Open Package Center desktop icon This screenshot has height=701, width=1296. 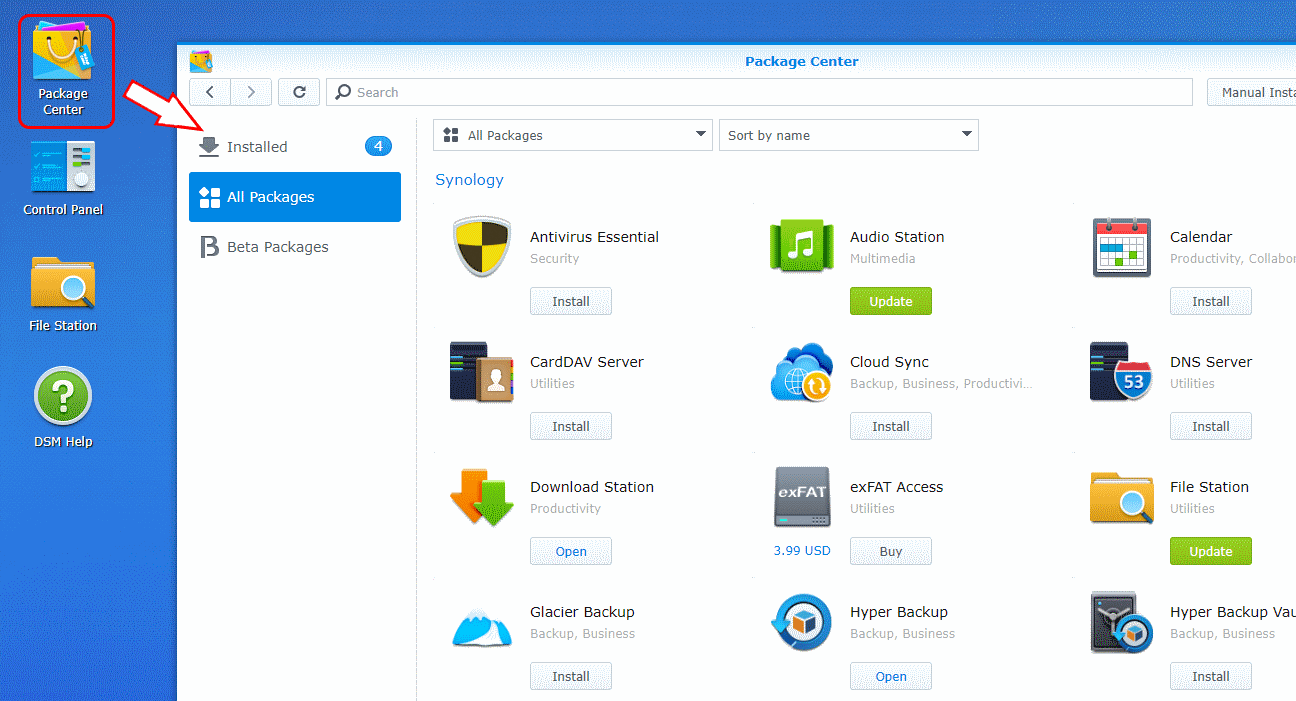coord(63,70)
